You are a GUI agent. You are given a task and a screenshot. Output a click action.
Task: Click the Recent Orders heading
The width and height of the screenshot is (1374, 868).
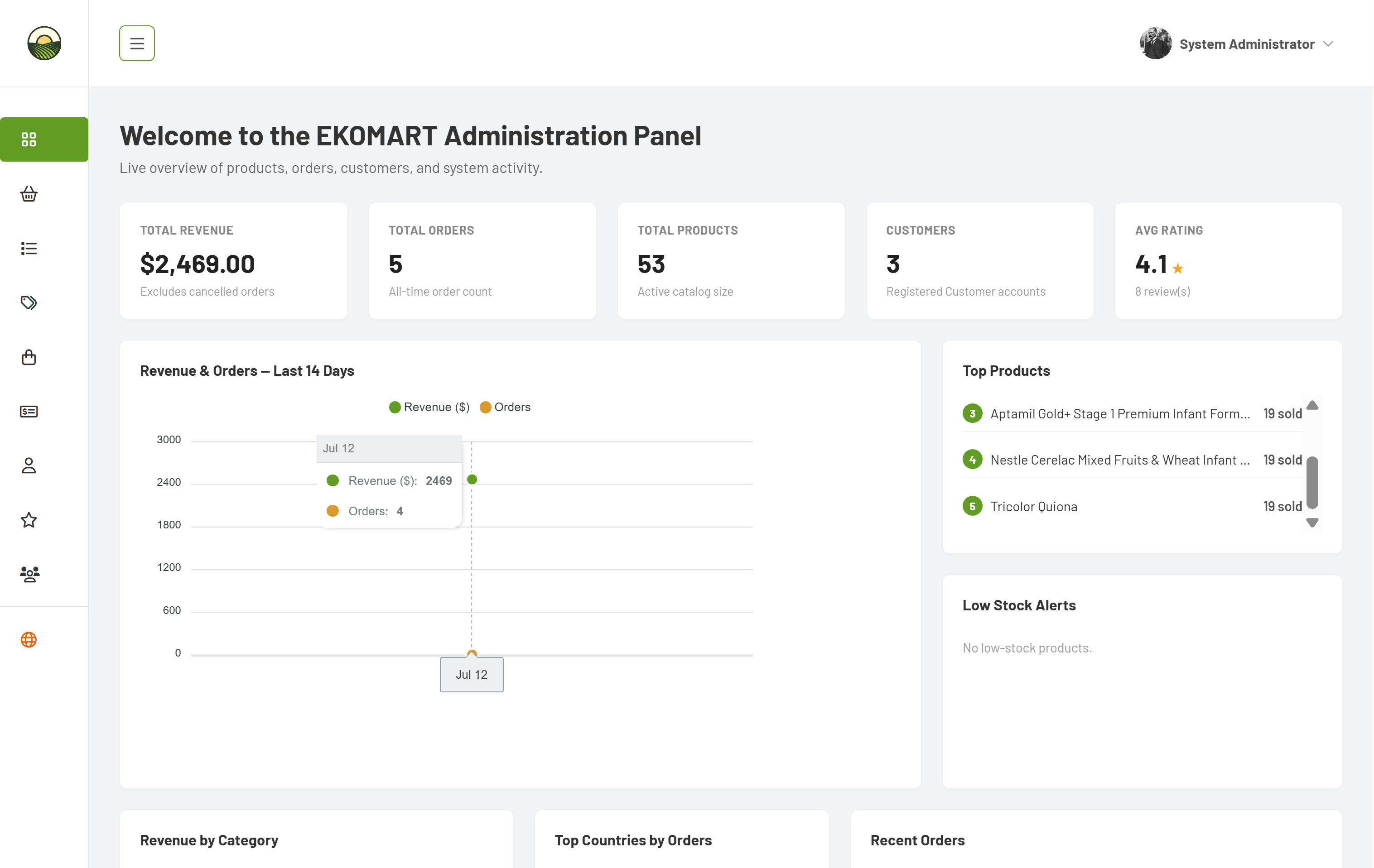coord(917,840)
